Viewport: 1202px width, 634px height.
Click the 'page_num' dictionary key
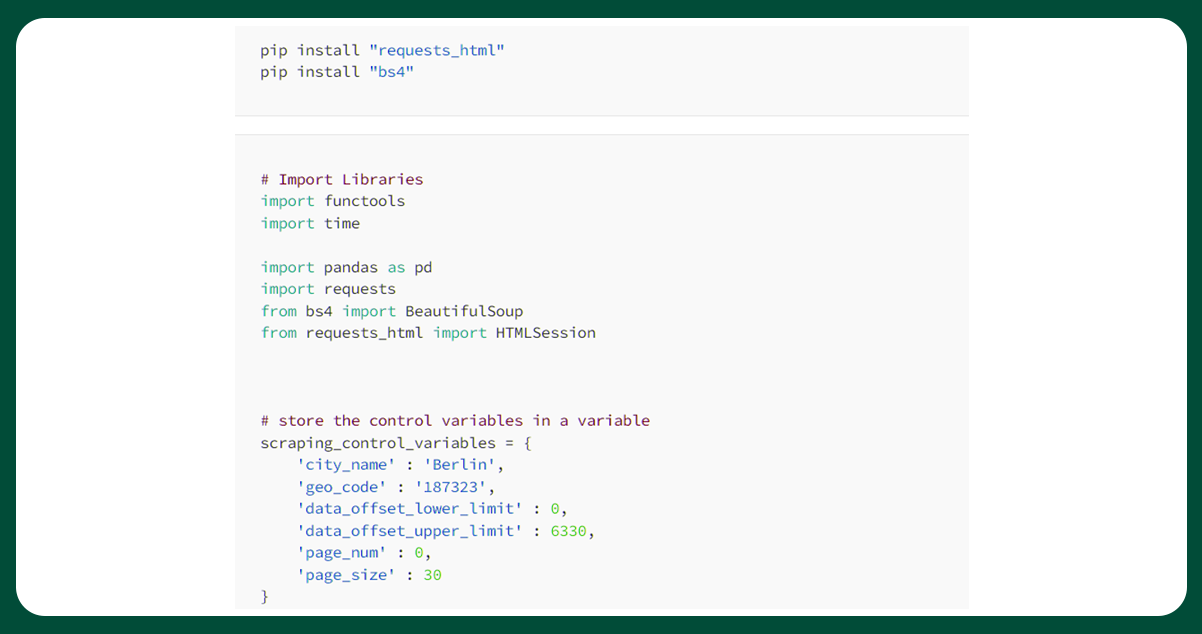pyautogui.click(x=342, y=553)
